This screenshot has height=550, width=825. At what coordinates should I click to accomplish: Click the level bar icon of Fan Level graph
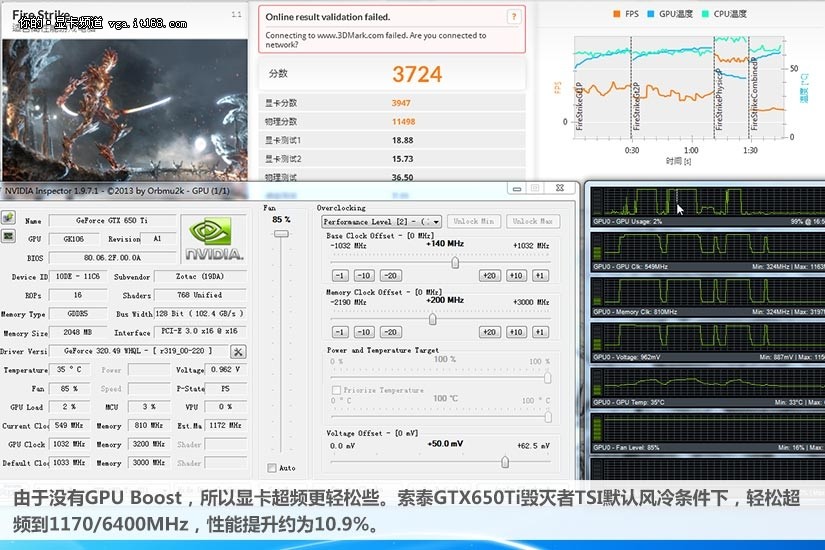point(597,428)
